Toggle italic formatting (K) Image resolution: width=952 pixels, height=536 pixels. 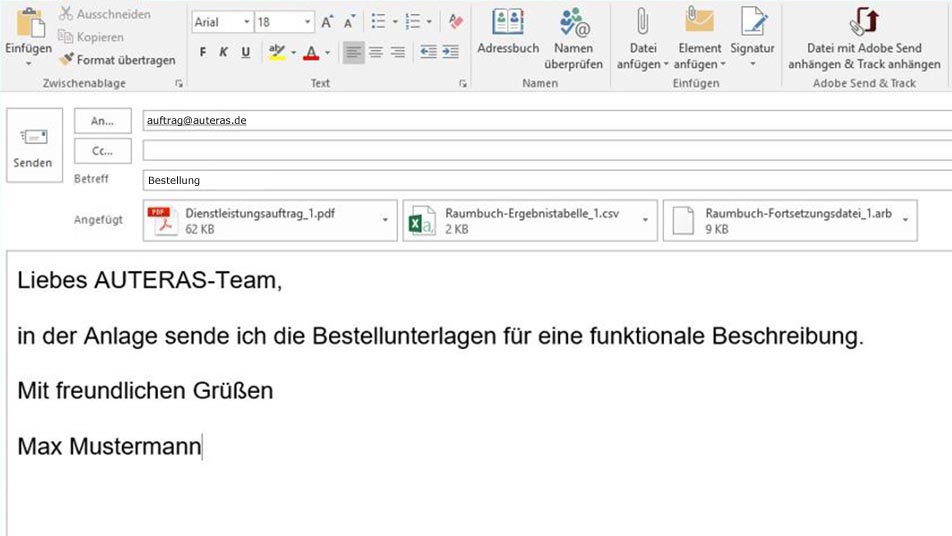[224, 52]
